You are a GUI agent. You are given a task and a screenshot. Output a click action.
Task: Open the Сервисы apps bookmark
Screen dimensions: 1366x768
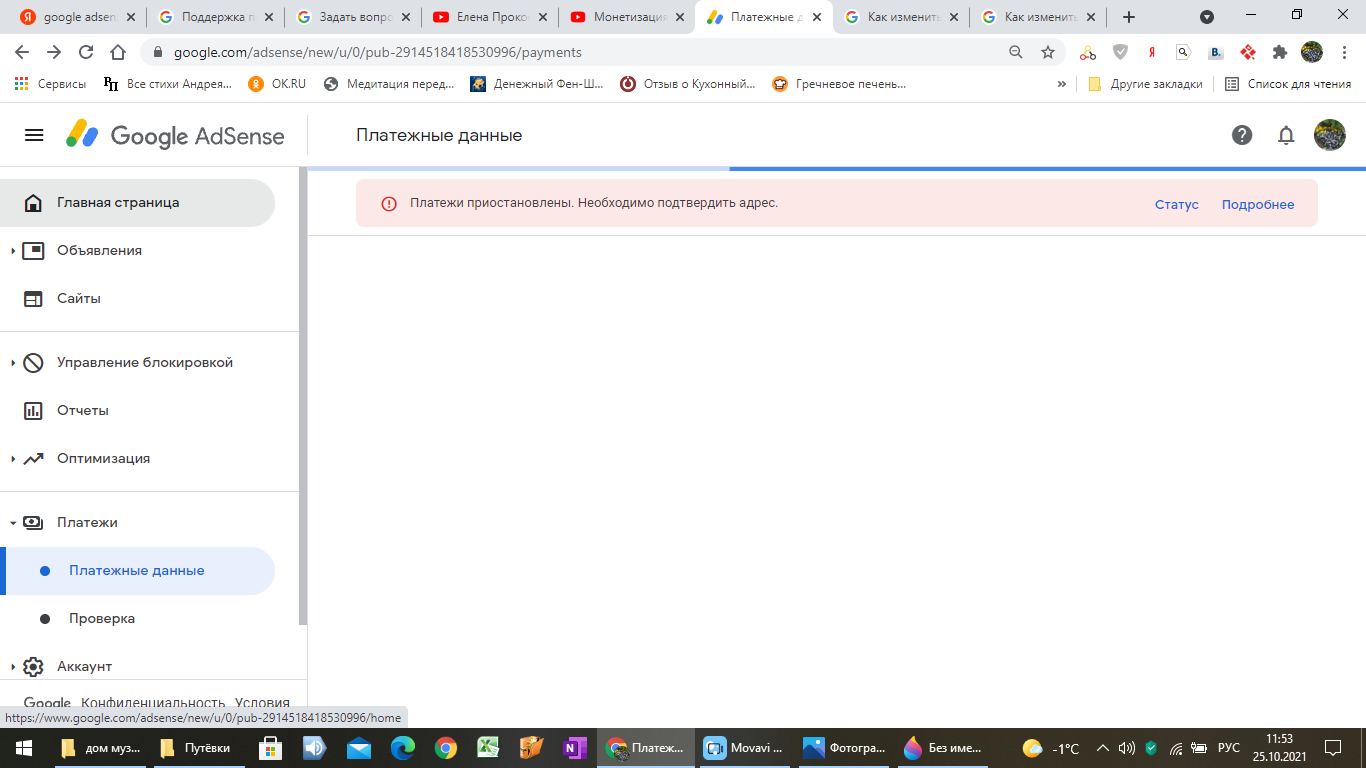(x=50, y=84)
